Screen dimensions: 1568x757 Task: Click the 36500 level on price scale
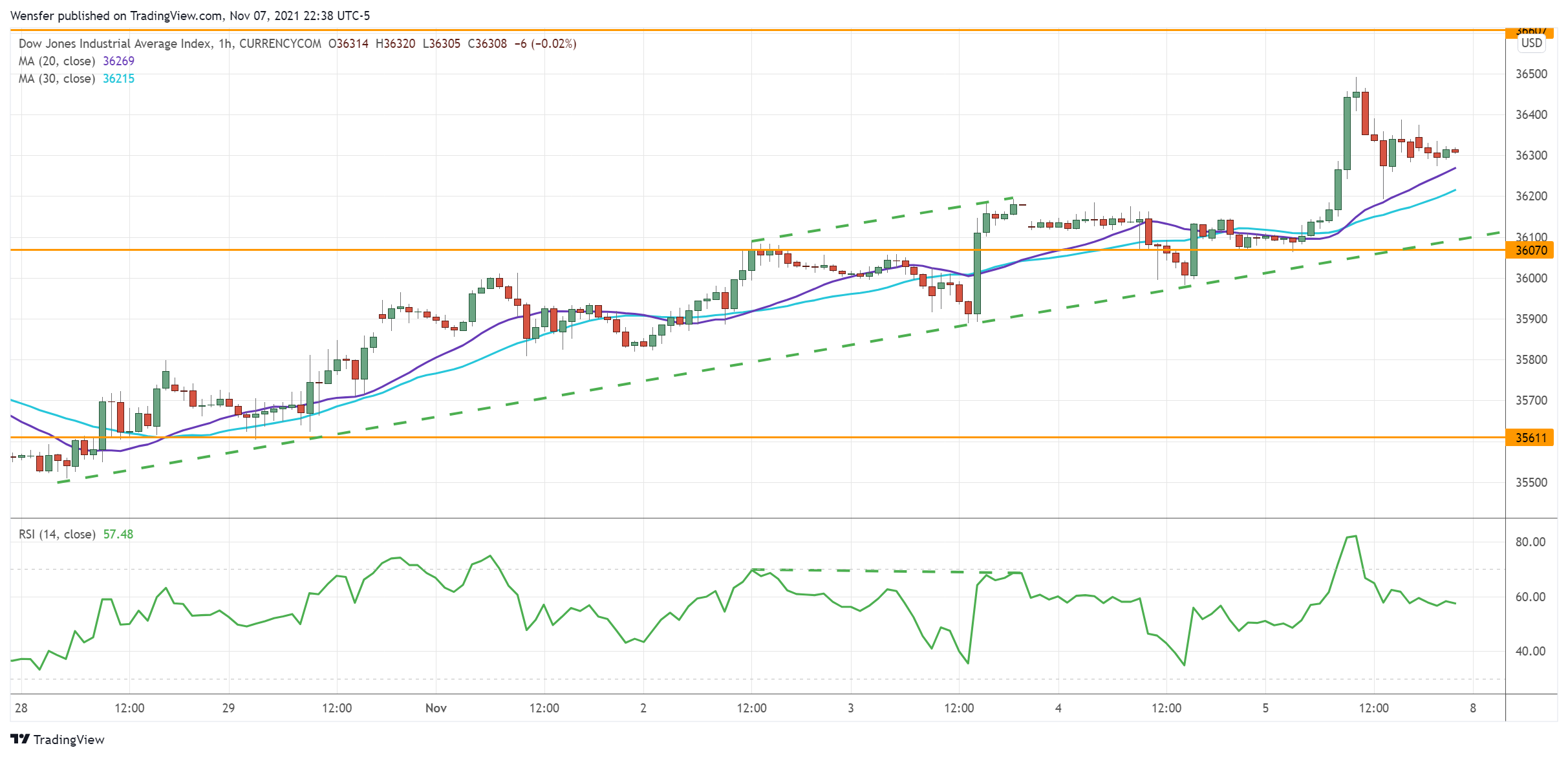click(x=1531, y=74)
